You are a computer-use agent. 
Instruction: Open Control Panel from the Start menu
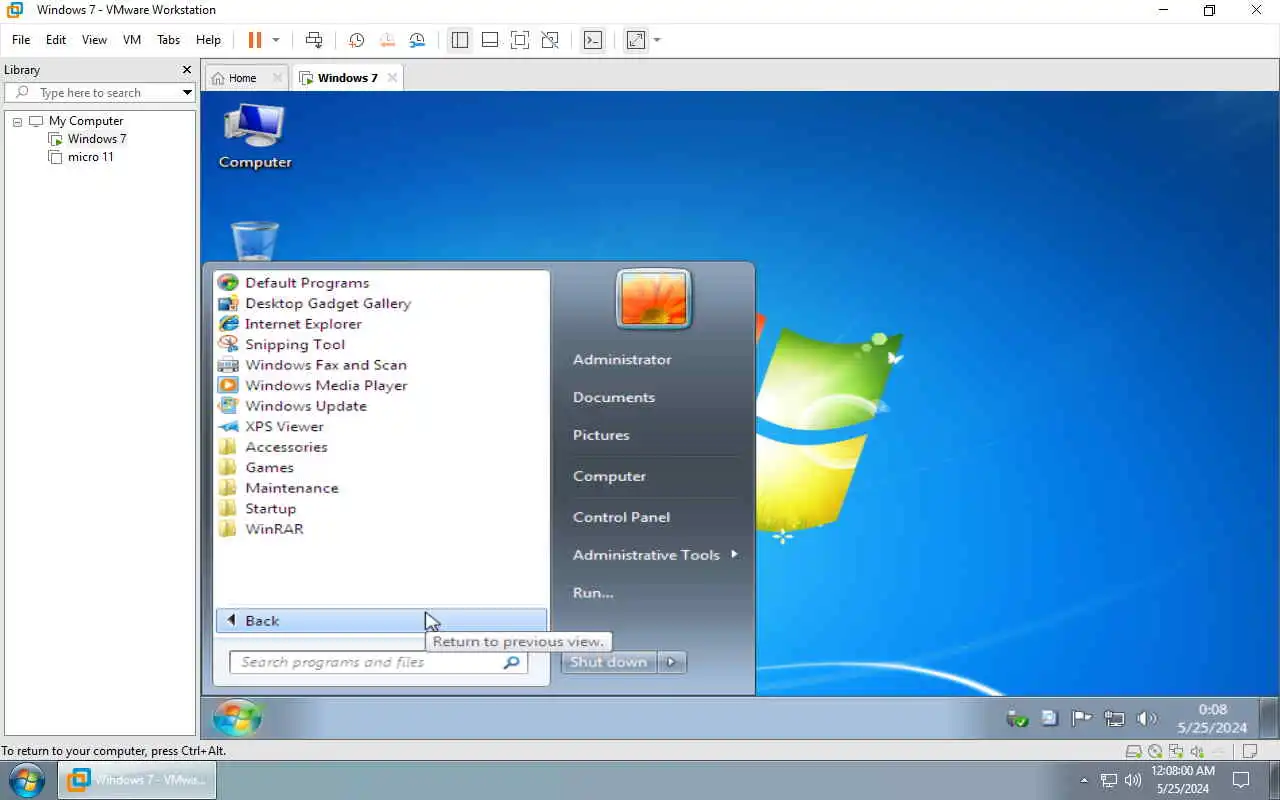[x=621, y=517]
